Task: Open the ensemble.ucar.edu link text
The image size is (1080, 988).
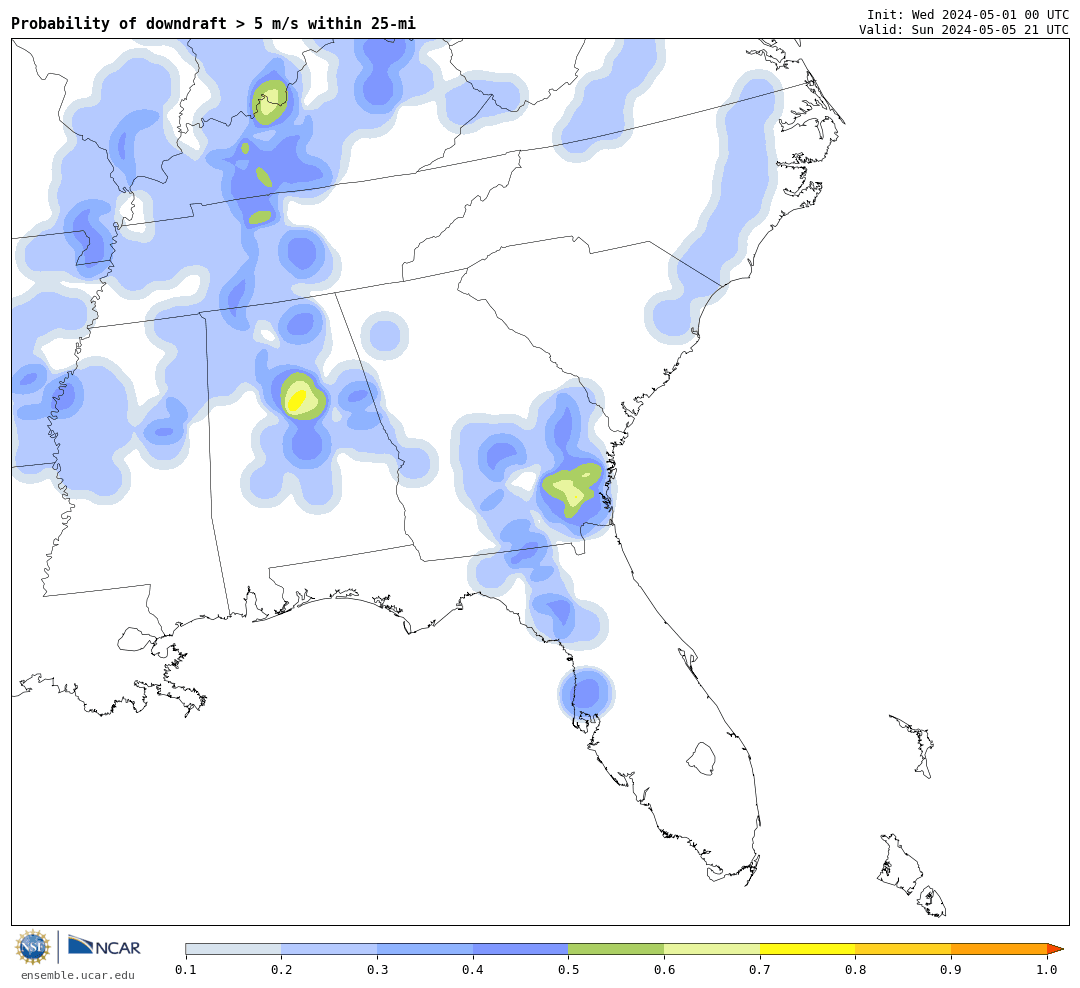Action: pos(78,975)
